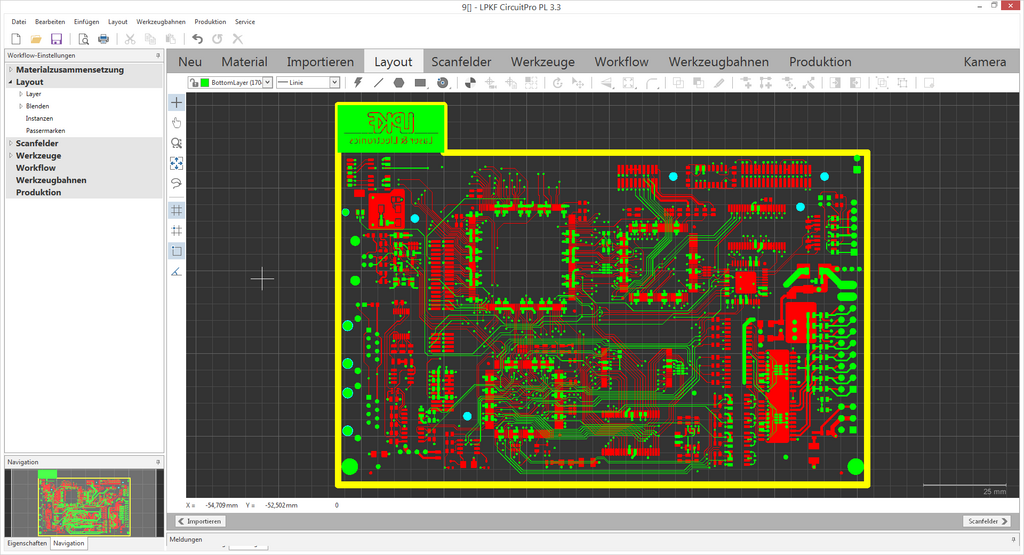Viewport: 1024px width, 555px height.
Task: Click the Print icon in toolbar
Action: 103,39
